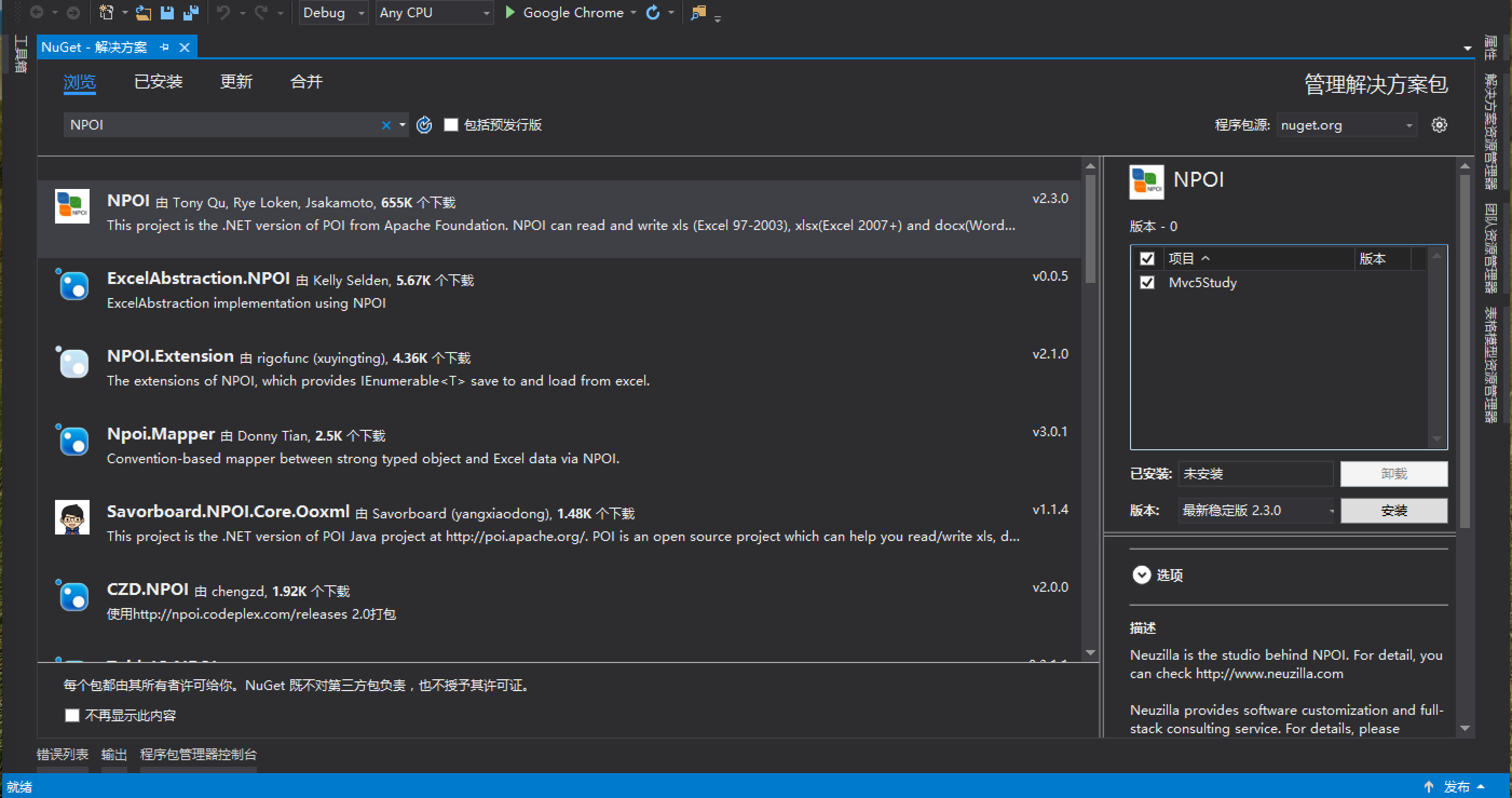Screen dimensions: 1512x798
Task: Toggle the select-all projects checkbox
Action: pyautogui.click(x=1147, y=259)
